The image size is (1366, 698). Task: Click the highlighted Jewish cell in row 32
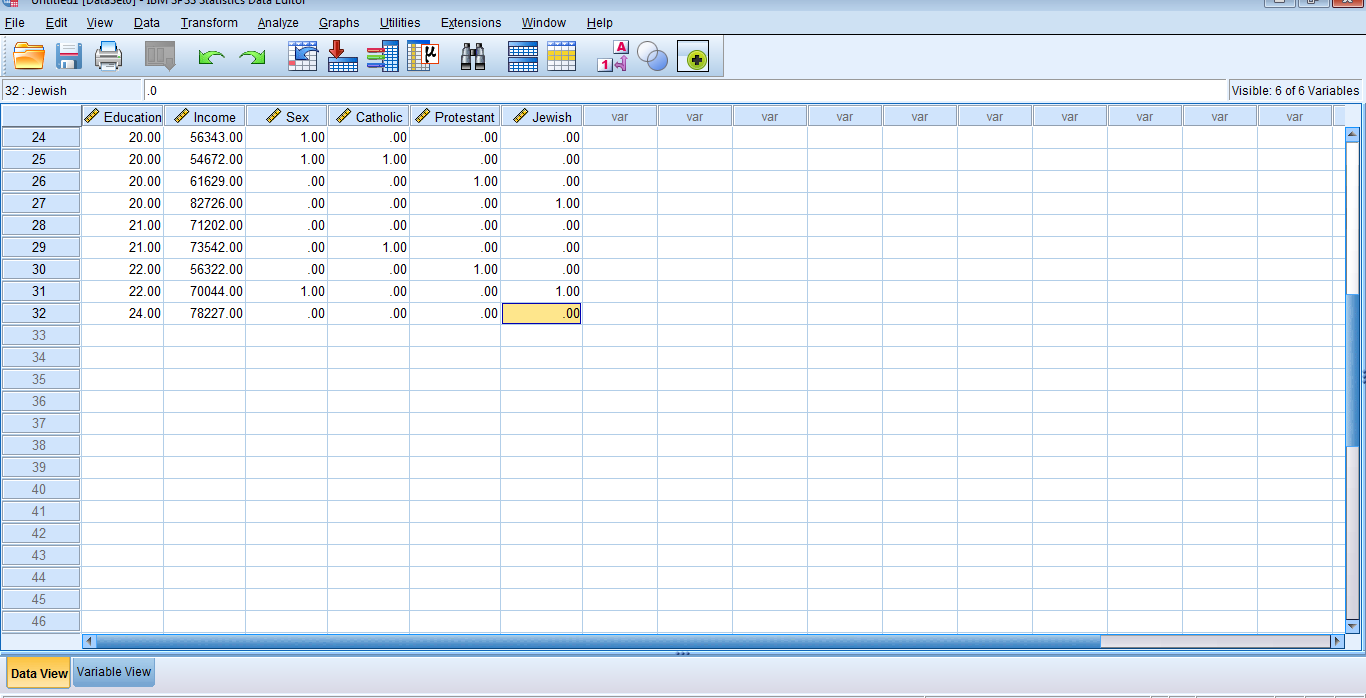point(541,313)
